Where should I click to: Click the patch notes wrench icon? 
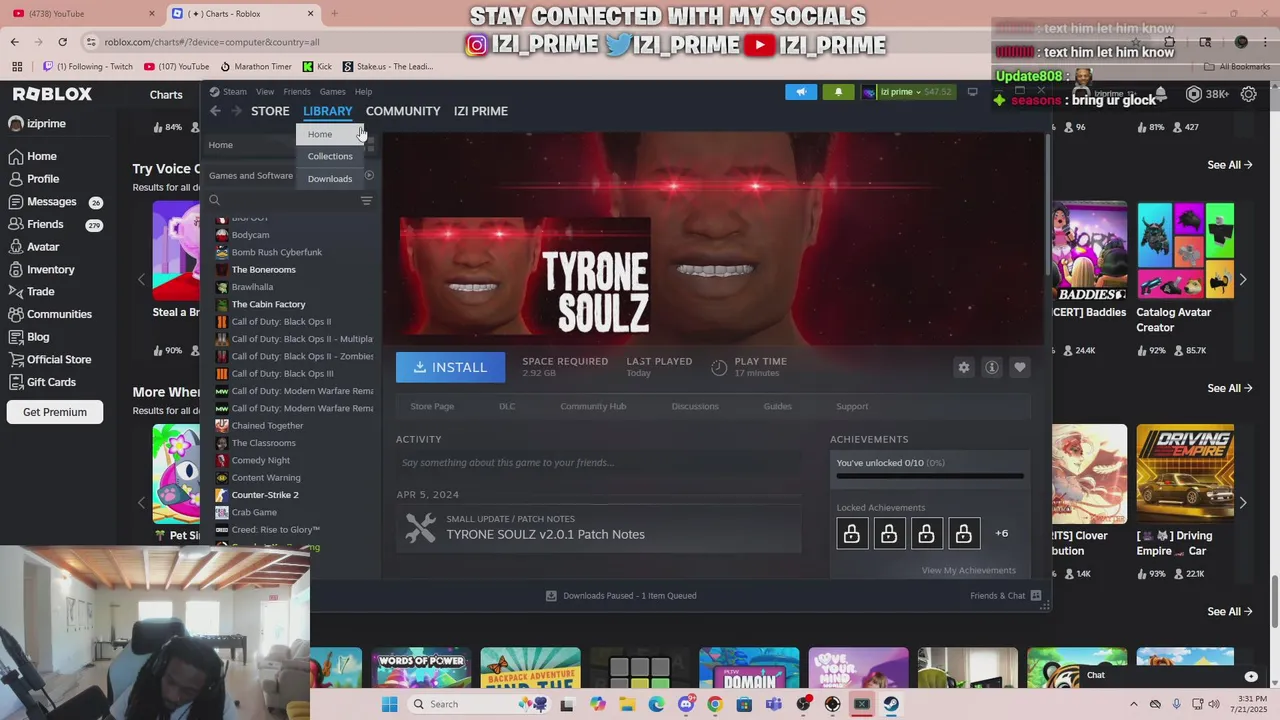coord(421,528)
